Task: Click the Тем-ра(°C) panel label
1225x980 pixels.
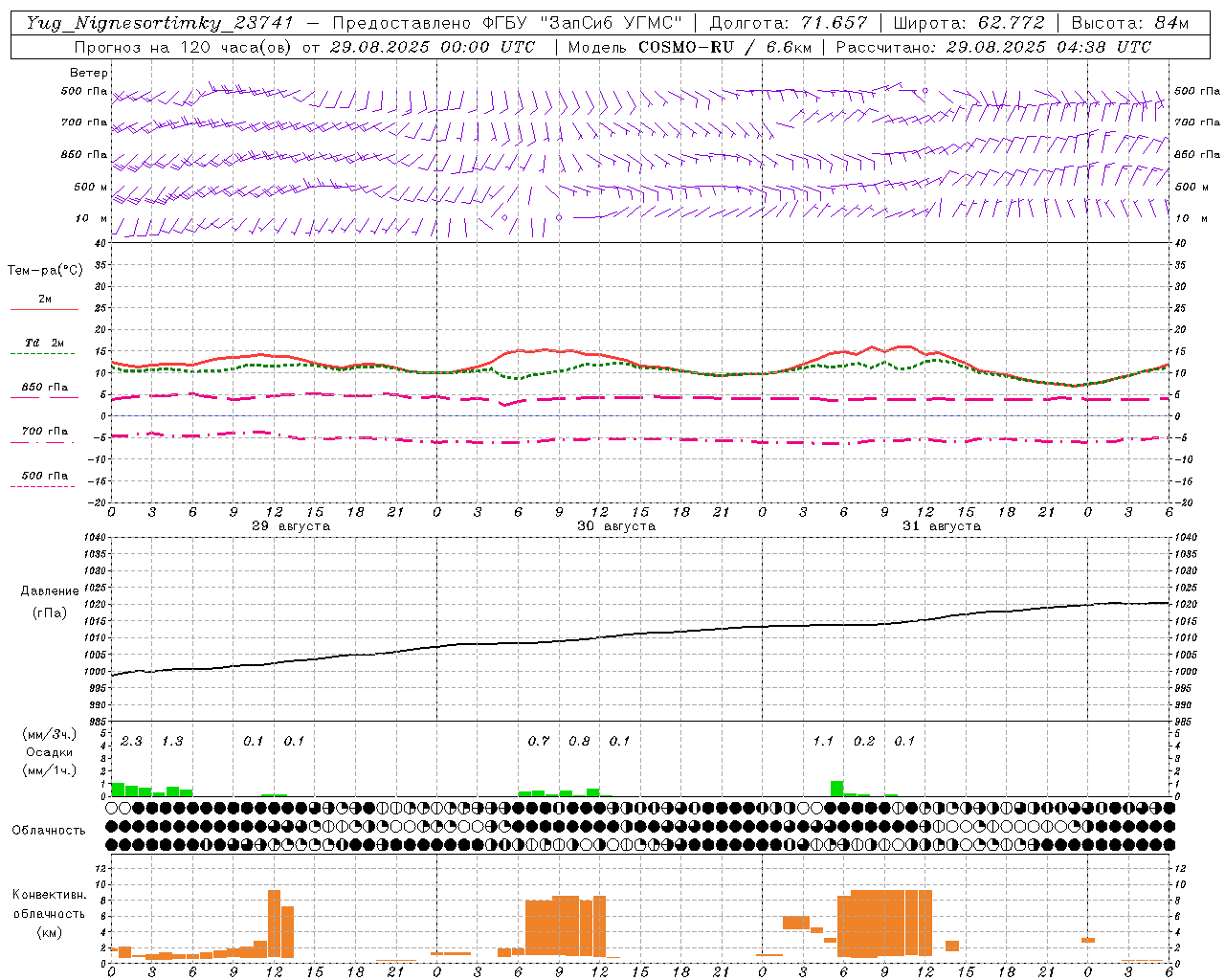Action: 45,271
